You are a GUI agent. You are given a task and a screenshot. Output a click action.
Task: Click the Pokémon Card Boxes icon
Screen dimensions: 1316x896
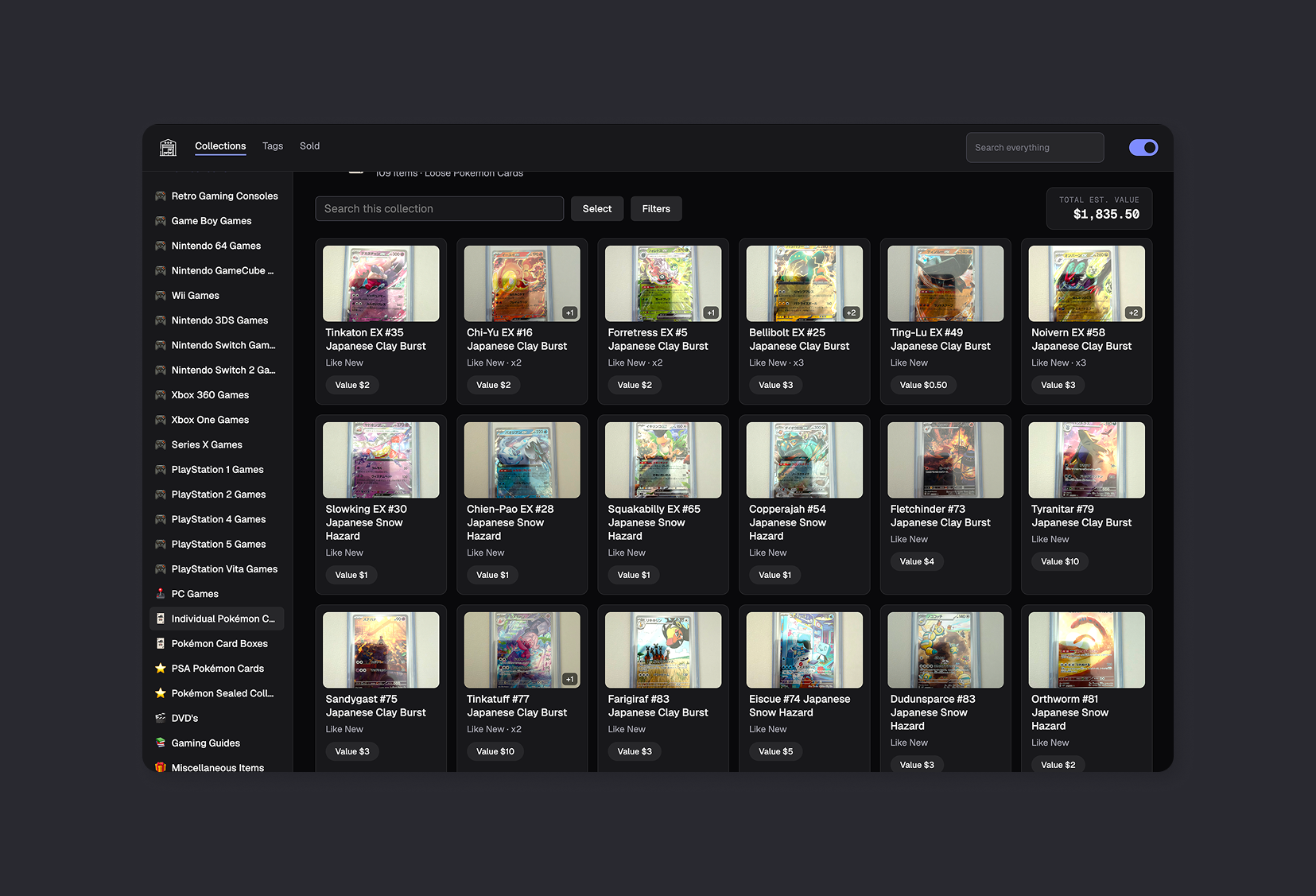click(x=161, y=644)
